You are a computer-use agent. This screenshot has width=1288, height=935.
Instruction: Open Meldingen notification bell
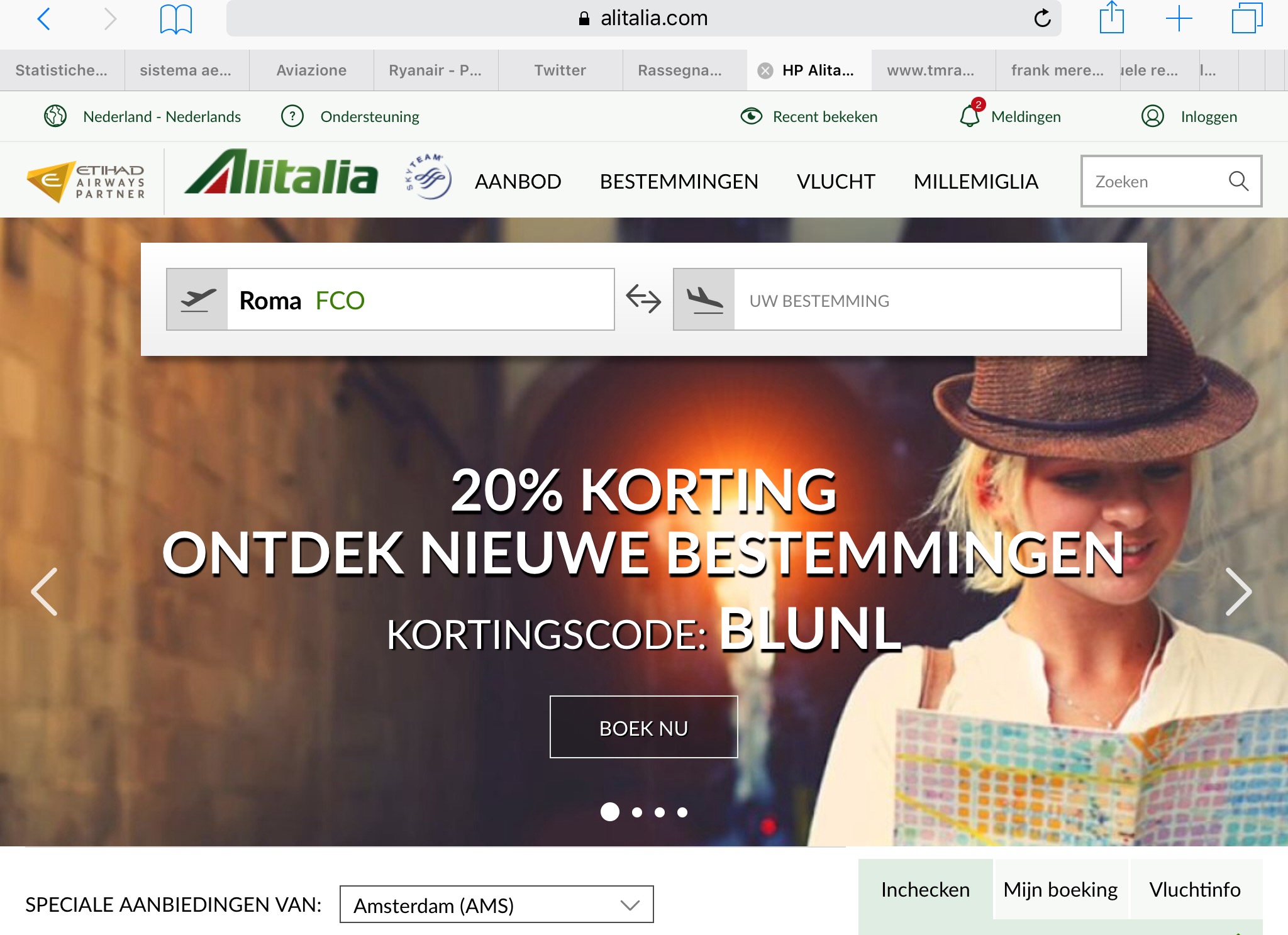970,115
